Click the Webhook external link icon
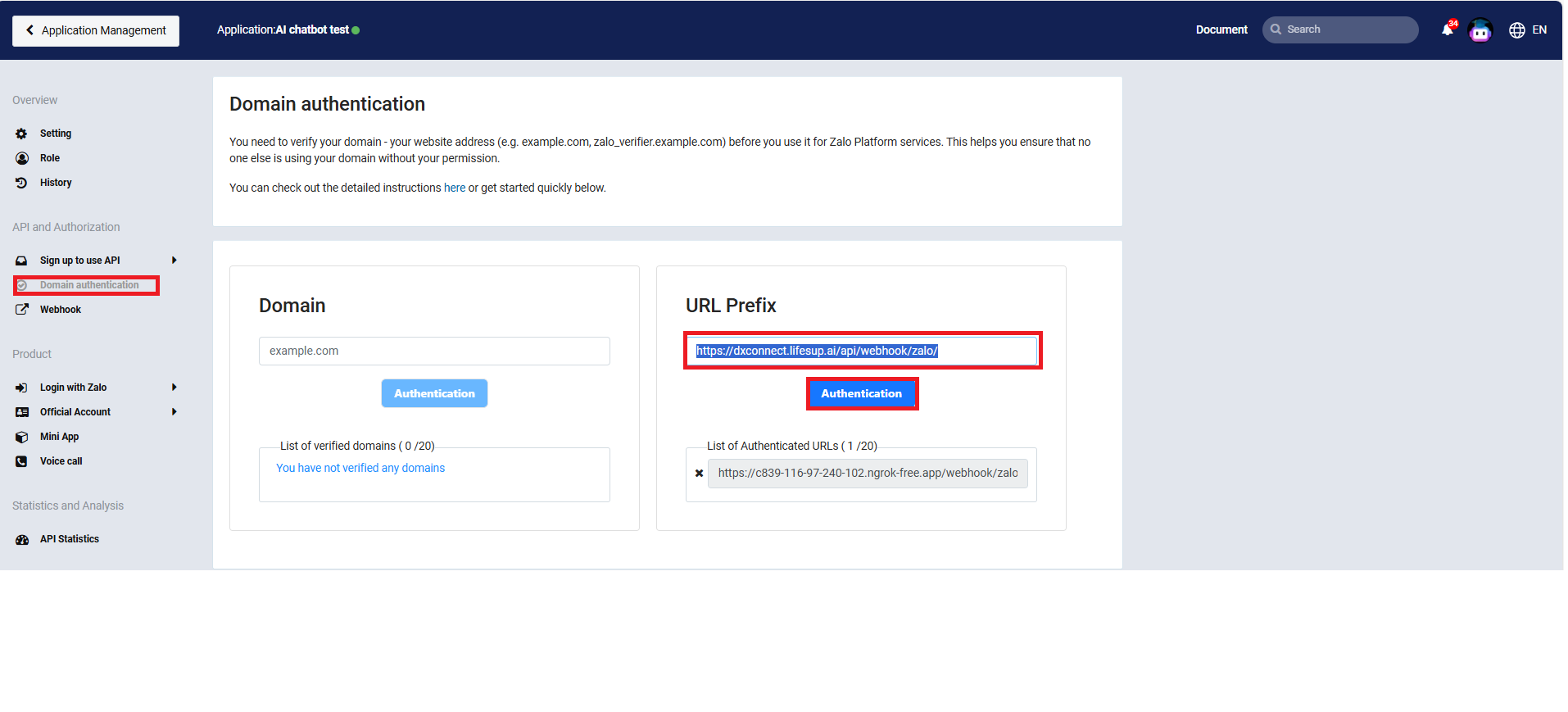Viewport: 1568px width, 712px height. pyautogui.click(x=22, y=310)
